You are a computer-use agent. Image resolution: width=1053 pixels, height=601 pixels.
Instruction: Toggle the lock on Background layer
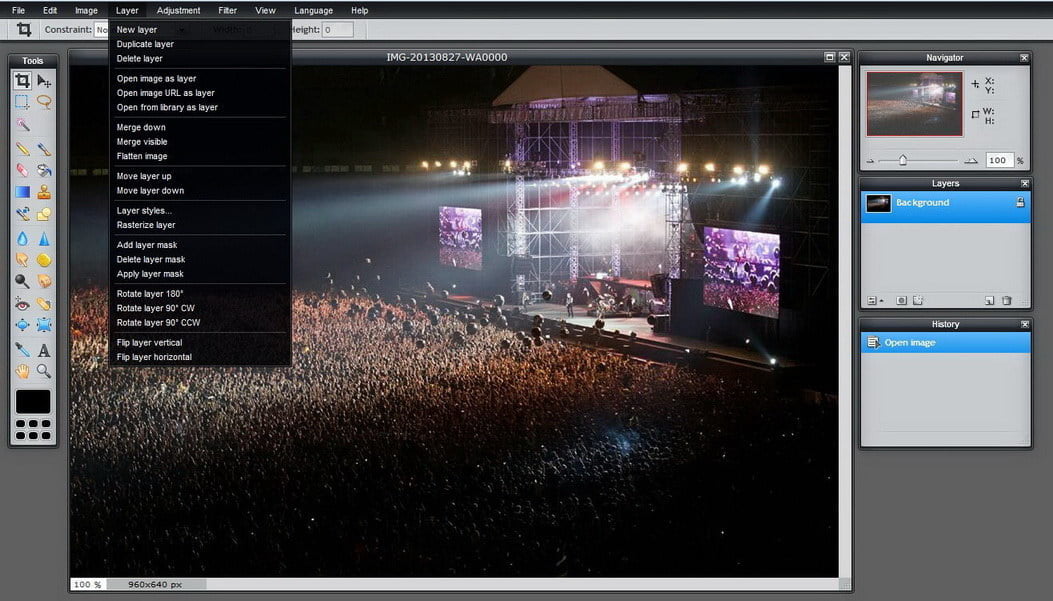click(x=1020, y=202)
